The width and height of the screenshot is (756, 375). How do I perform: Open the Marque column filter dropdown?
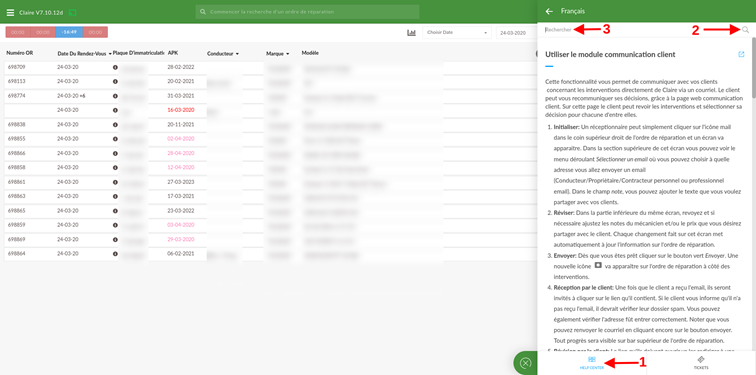[x=287, y=54]
